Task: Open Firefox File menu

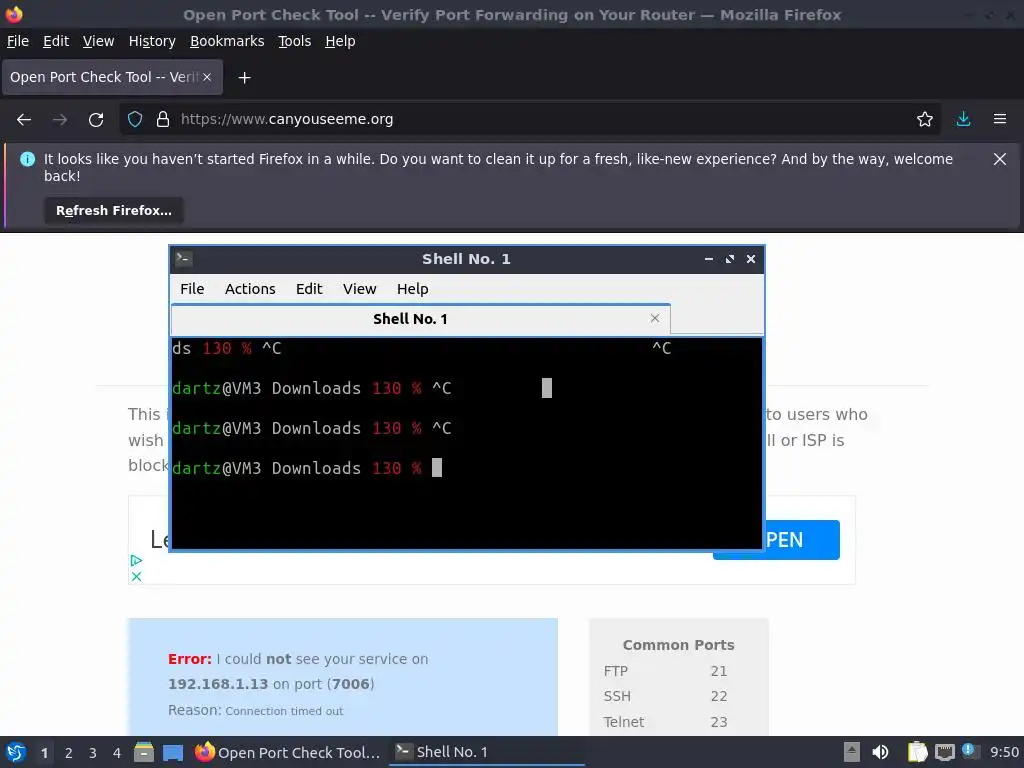Action: [x=18, y=41]
